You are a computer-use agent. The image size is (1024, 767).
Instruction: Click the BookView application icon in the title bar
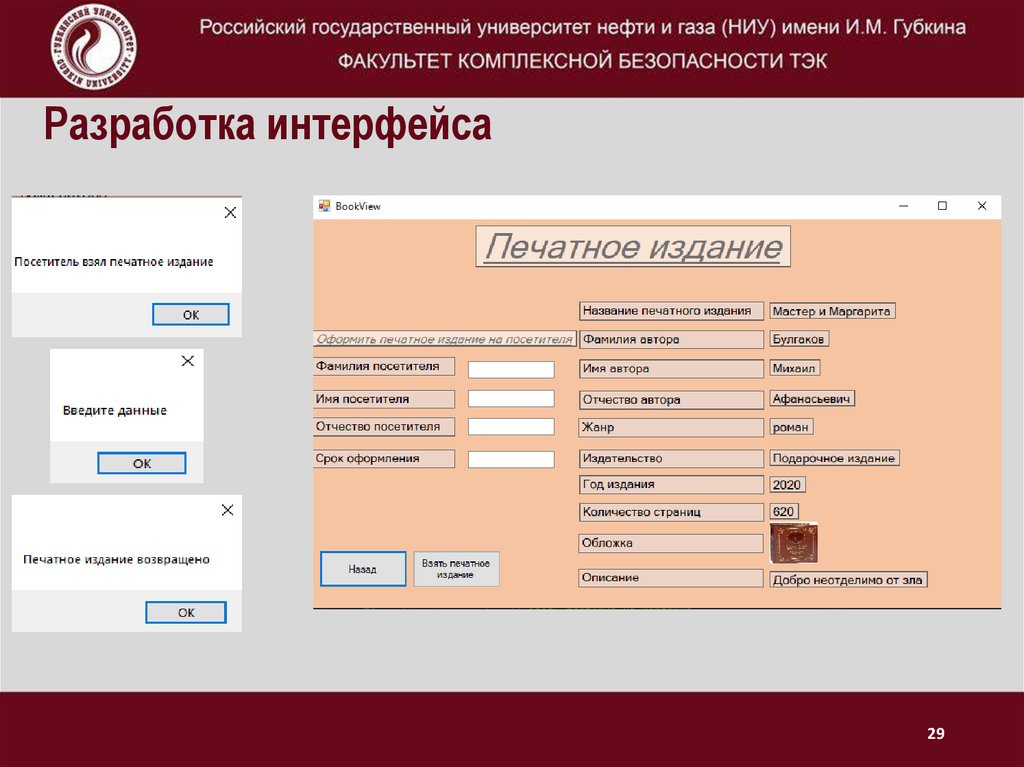tap(324, 206)
